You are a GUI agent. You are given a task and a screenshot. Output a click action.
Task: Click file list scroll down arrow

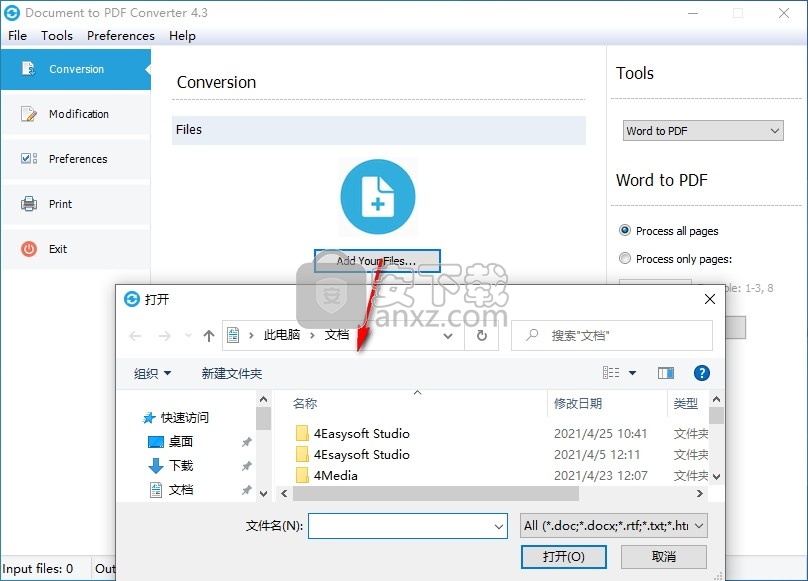pyautogui.click(x=716, y=477)
